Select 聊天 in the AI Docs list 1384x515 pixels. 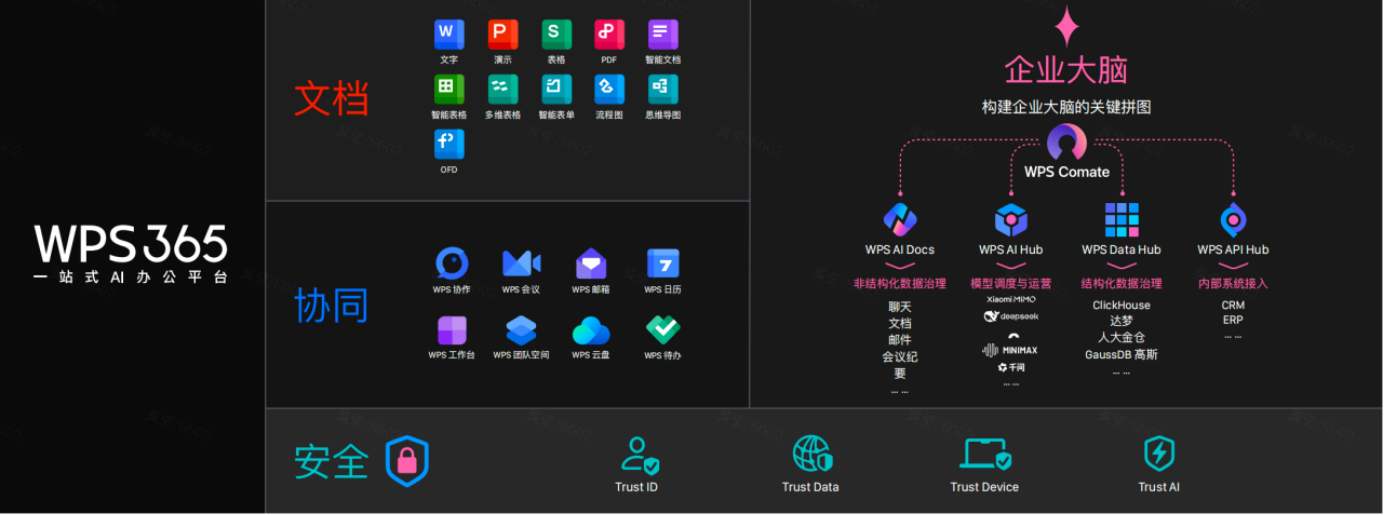pos(900,307)
